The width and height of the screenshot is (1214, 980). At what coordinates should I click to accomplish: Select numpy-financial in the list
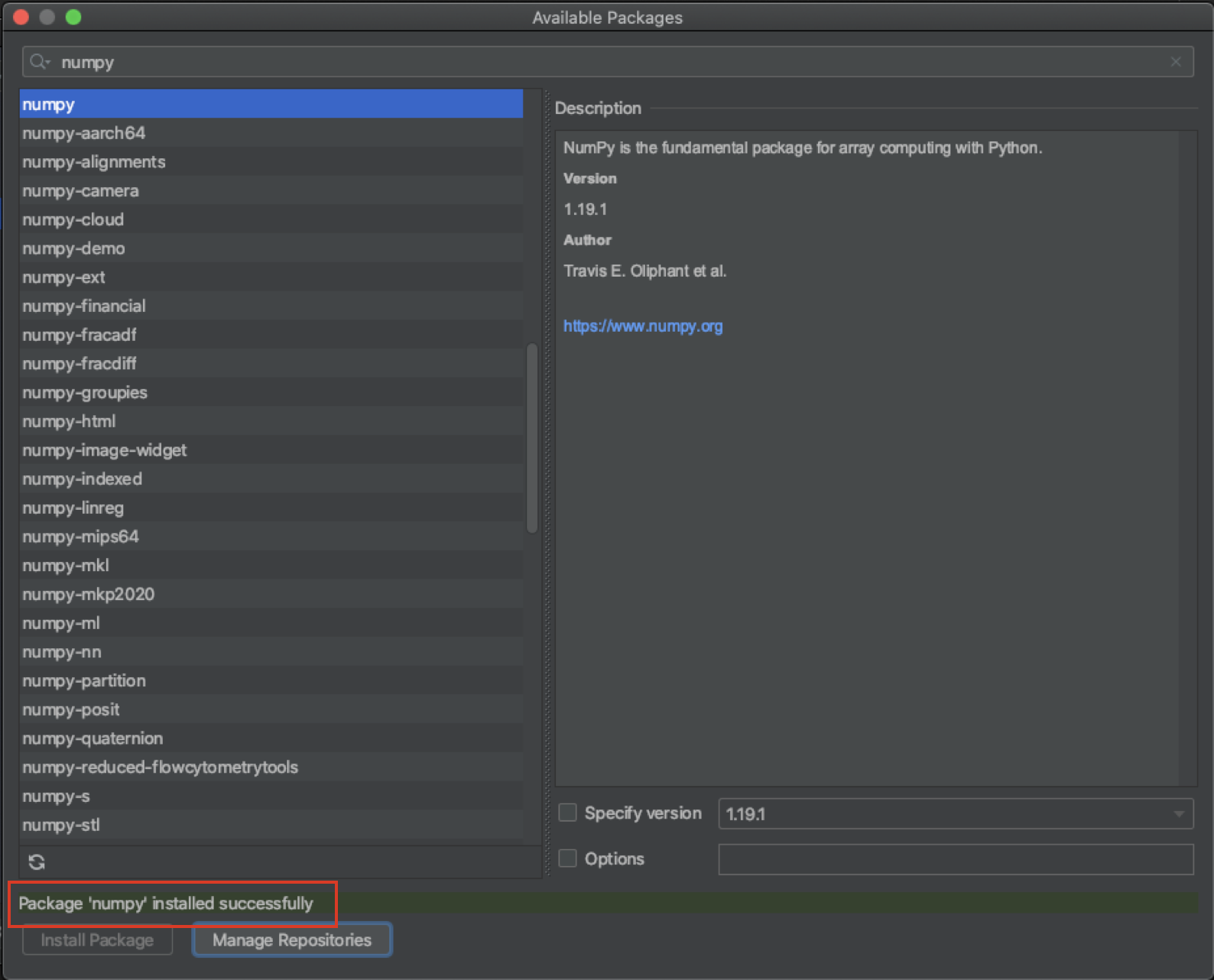(x=271, y=306)
